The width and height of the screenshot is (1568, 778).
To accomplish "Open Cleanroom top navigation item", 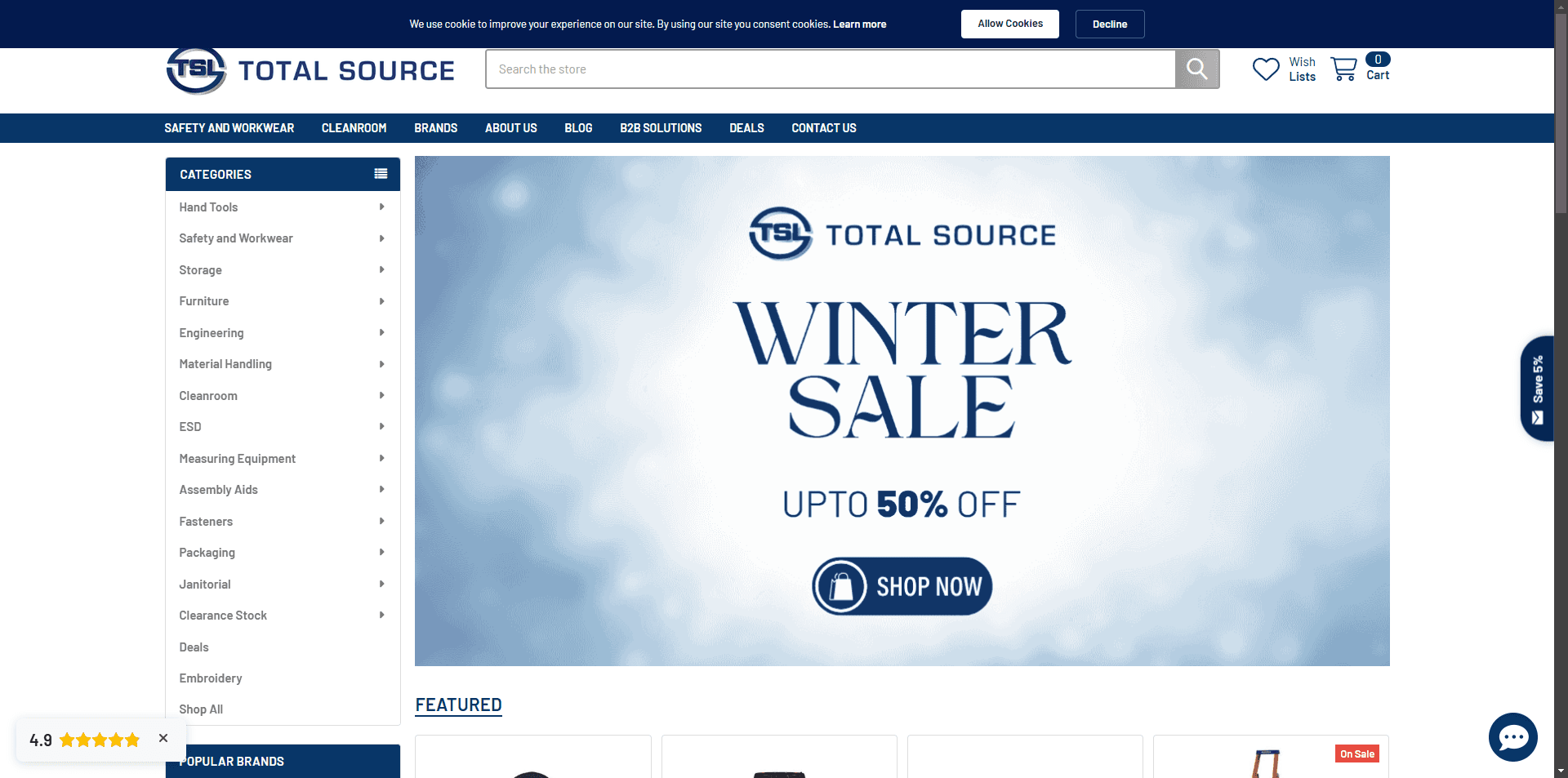I will click(354, 128).
